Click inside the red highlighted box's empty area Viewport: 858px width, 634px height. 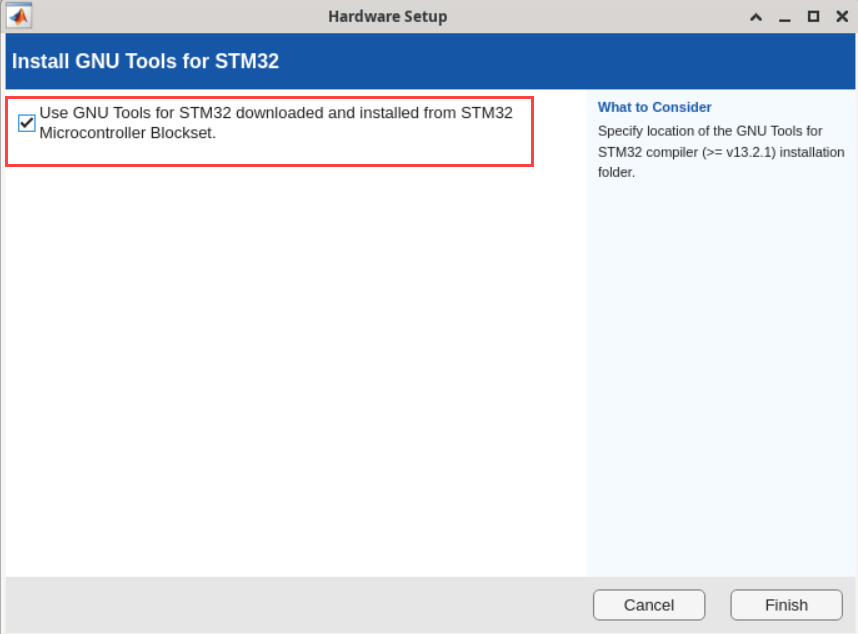[400, 150]
